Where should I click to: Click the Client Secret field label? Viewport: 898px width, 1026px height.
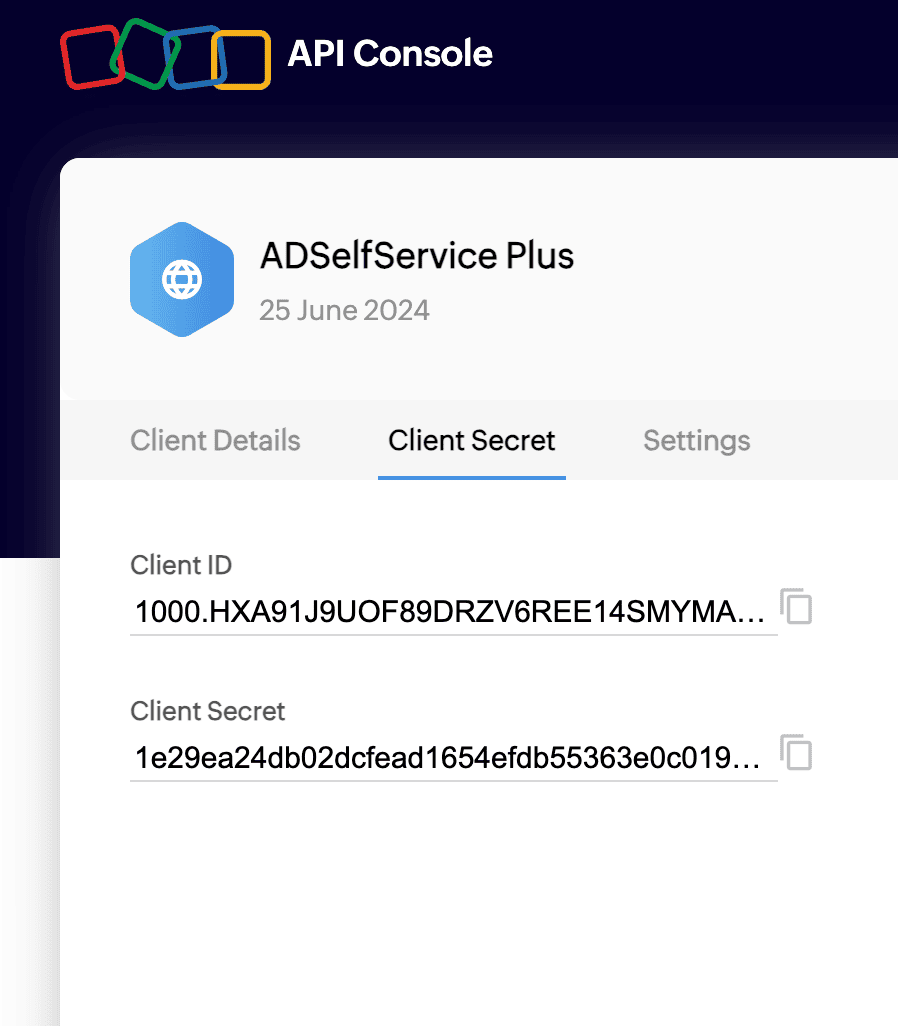[207, 711]
